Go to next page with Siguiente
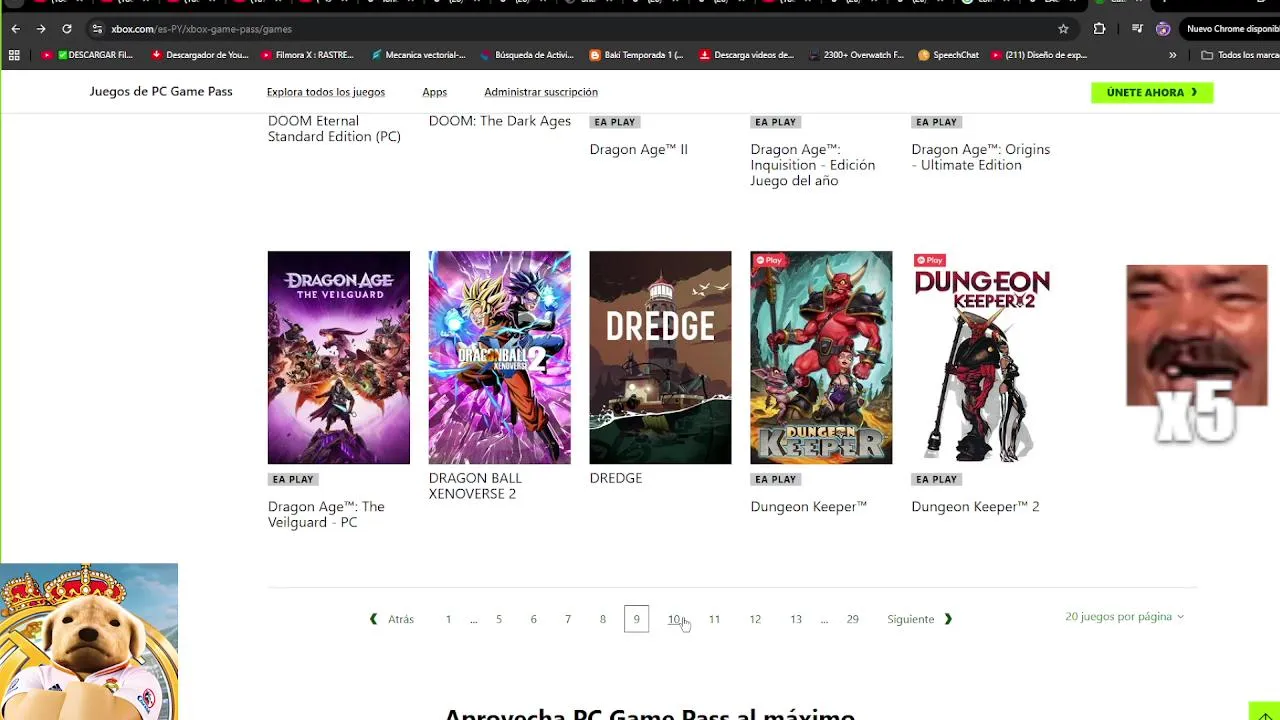1280x720 pixels. (x=920, y=619)
